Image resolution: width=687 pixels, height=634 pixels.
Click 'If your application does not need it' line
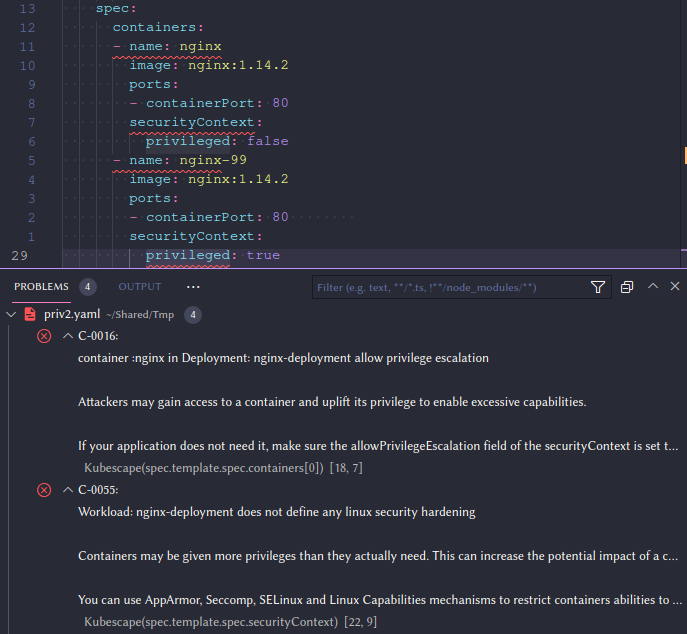click(x=378, y=446)
